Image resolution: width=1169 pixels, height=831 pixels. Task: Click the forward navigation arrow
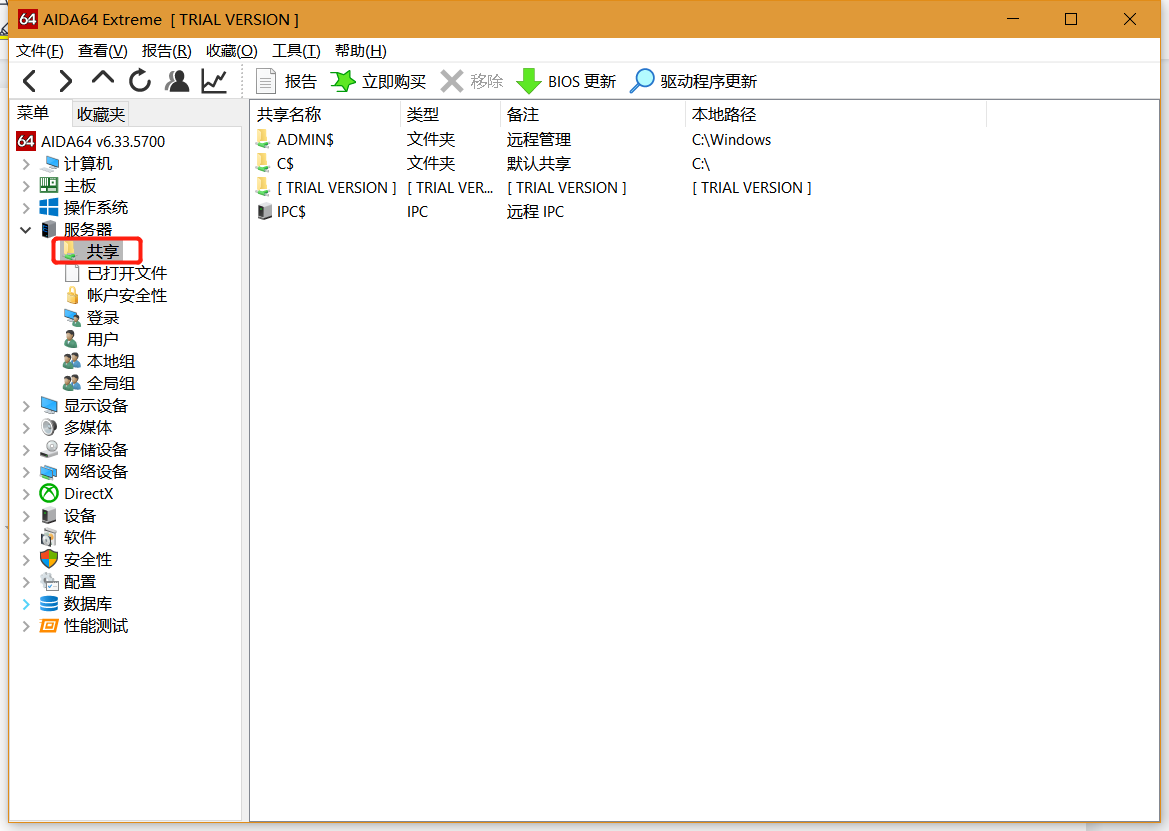point(65,81)
